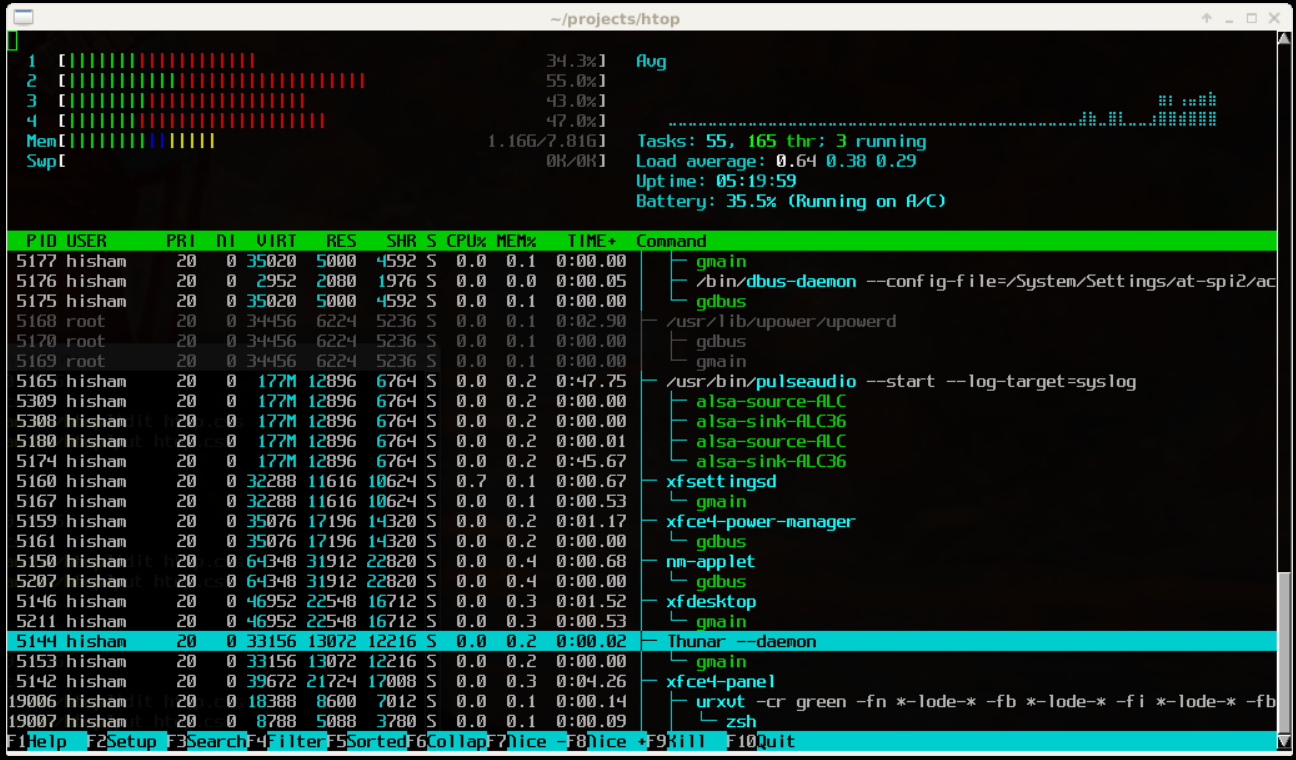Click PID 5207 in process list
The image size is (1296, 760).
[x=36, y=581]
